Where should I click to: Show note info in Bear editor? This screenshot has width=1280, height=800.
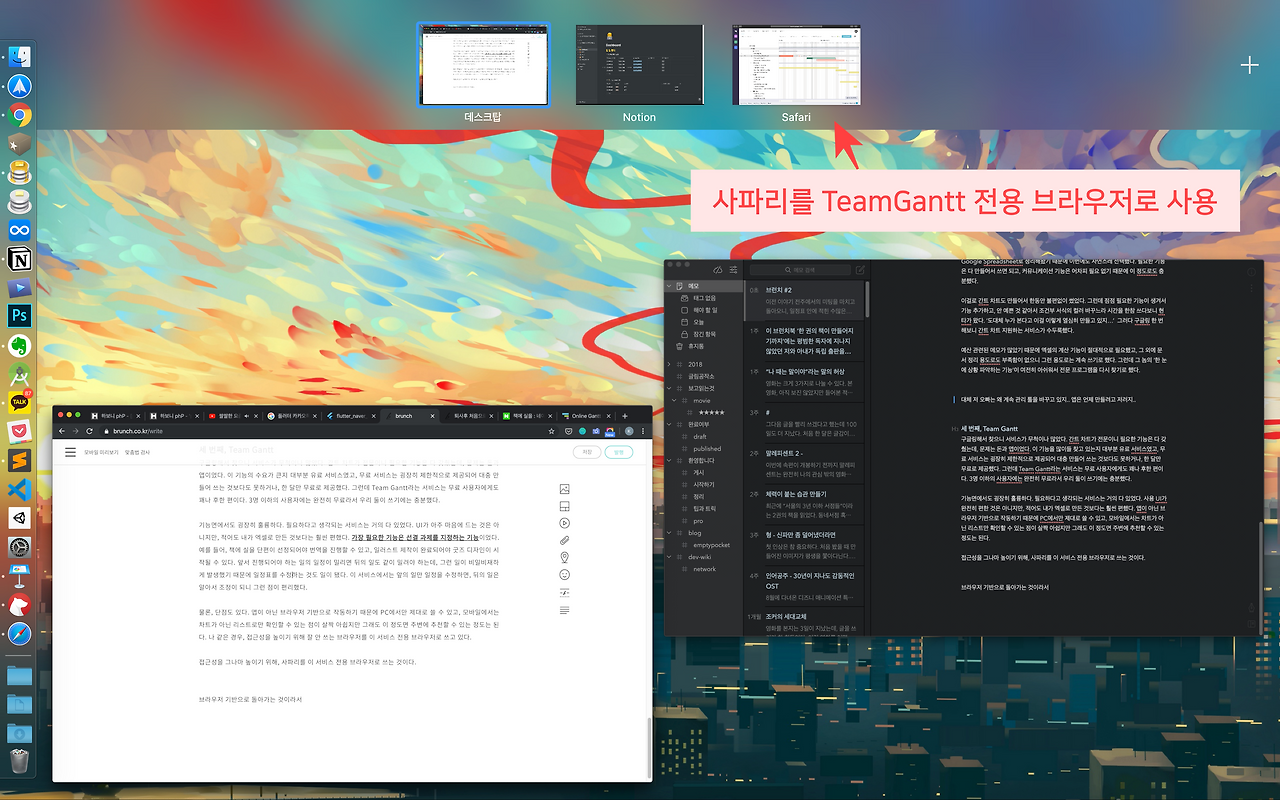tap(1251, 270)
